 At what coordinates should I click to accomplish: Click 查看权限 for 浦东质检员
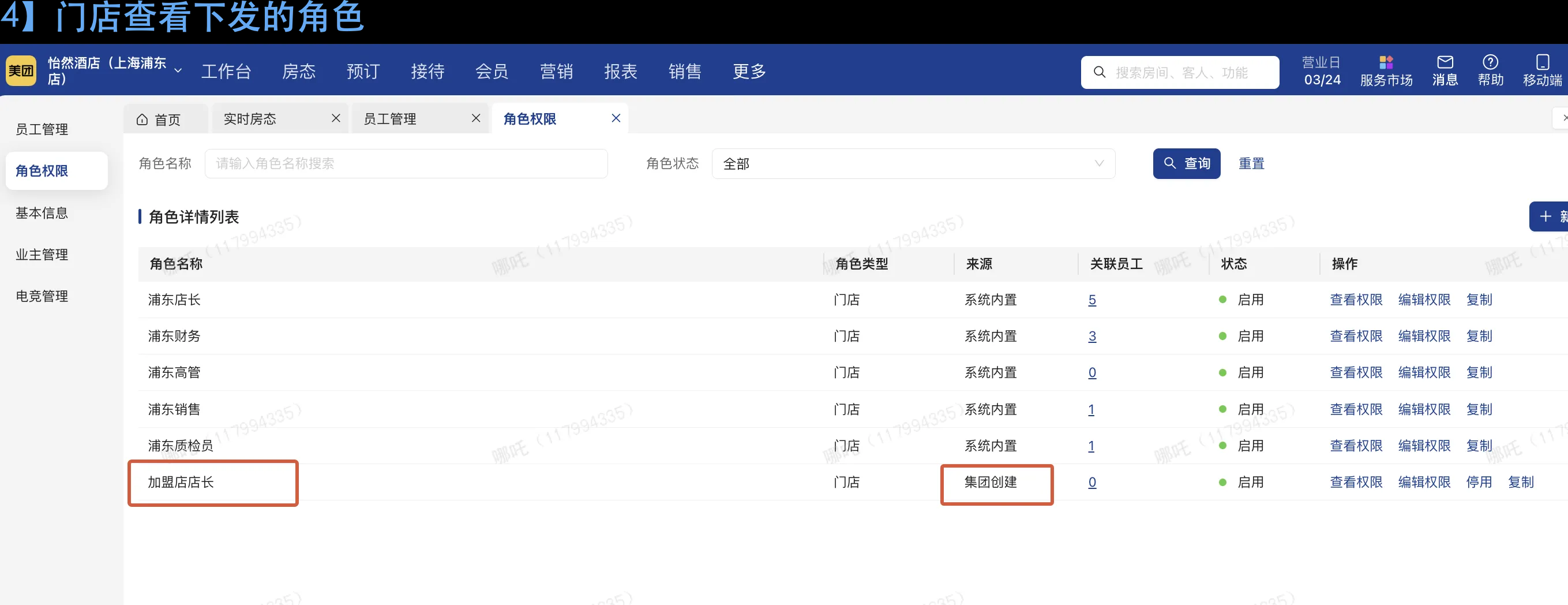pos(1356,446)
